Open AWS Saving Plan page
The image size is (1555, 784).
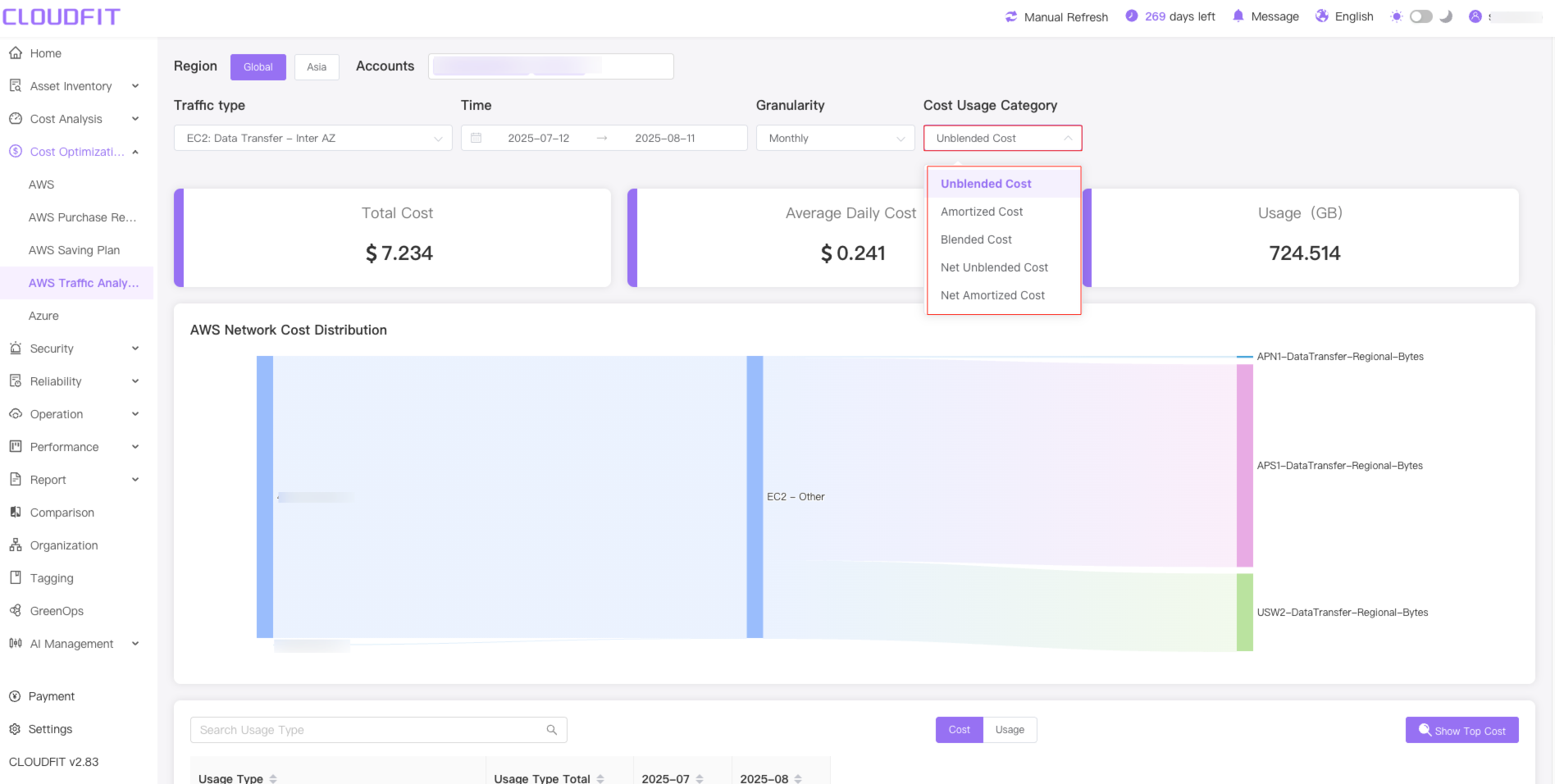[x=76, y=250]
